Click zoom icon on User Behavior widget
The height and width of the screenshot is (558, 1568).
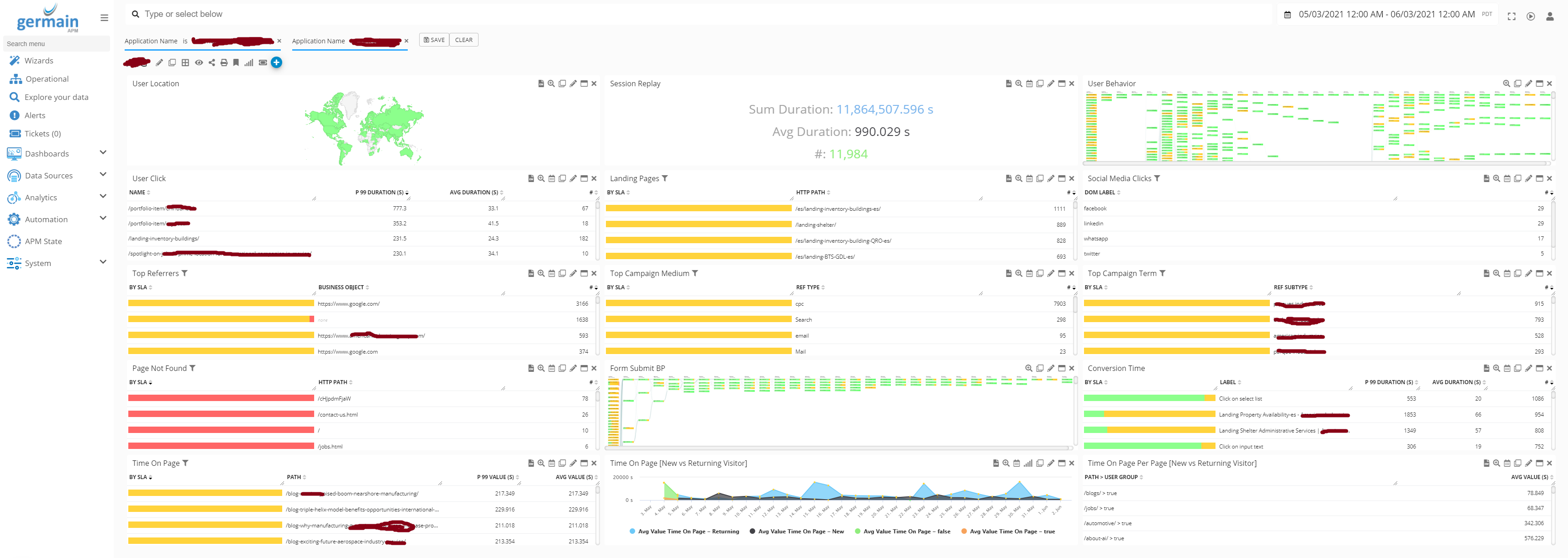[1506, 84]
